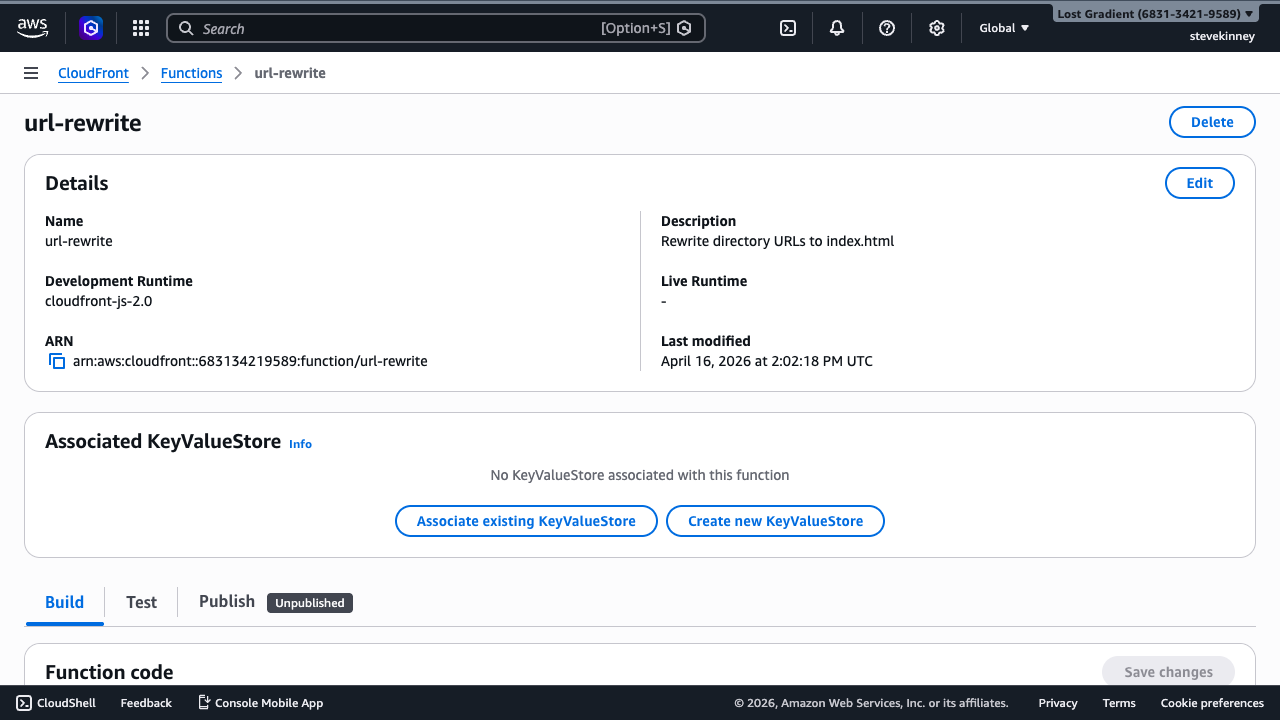This screenshot has width=1280, height=720.
Task: Open the Global region dropdown
Action: (1004, 28)
